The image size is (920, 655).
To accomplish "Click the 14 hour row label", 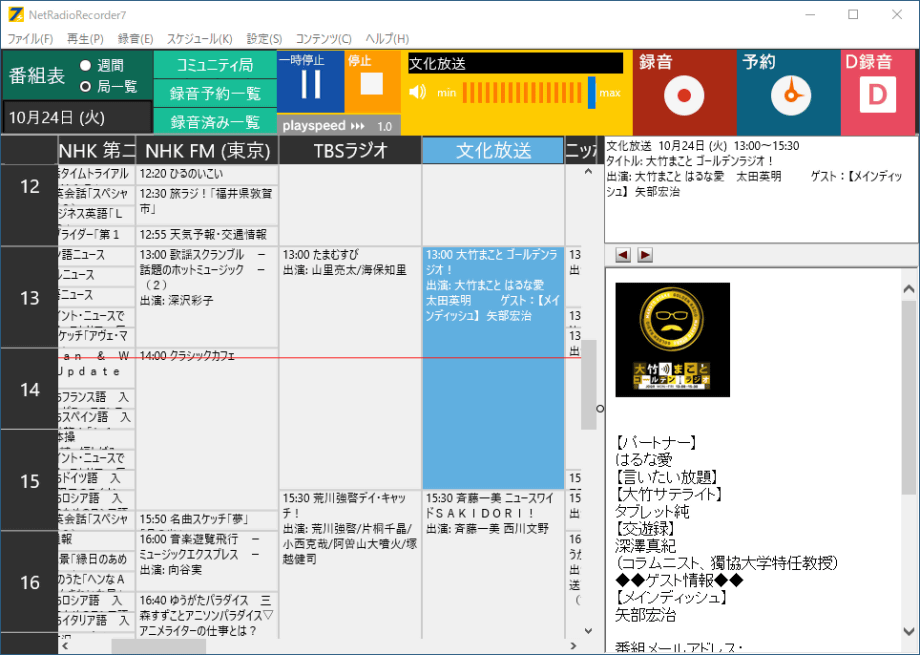I will pos(29,390).
